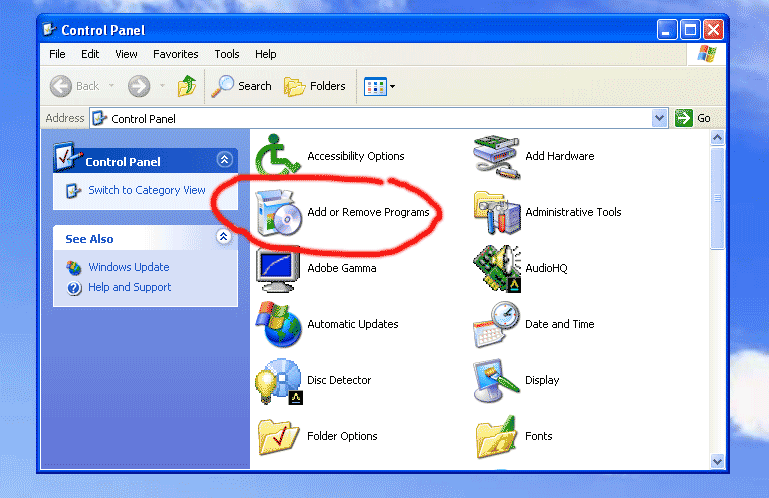This screenshot has height=498, width=769.
Task: Click the Switch to Category View icon
Action: 73,191
